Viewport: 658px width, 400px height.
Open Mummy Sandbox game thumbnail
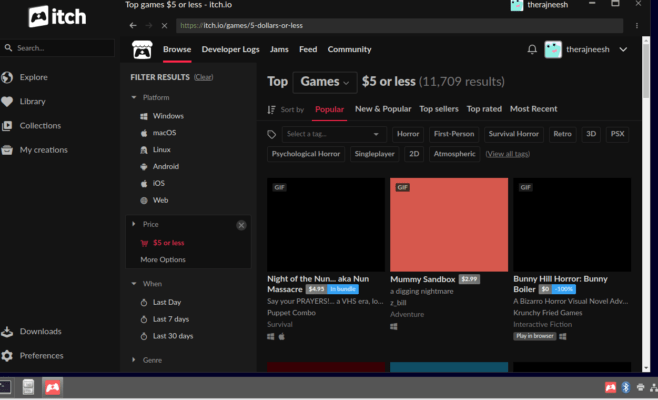coord(449,225)
